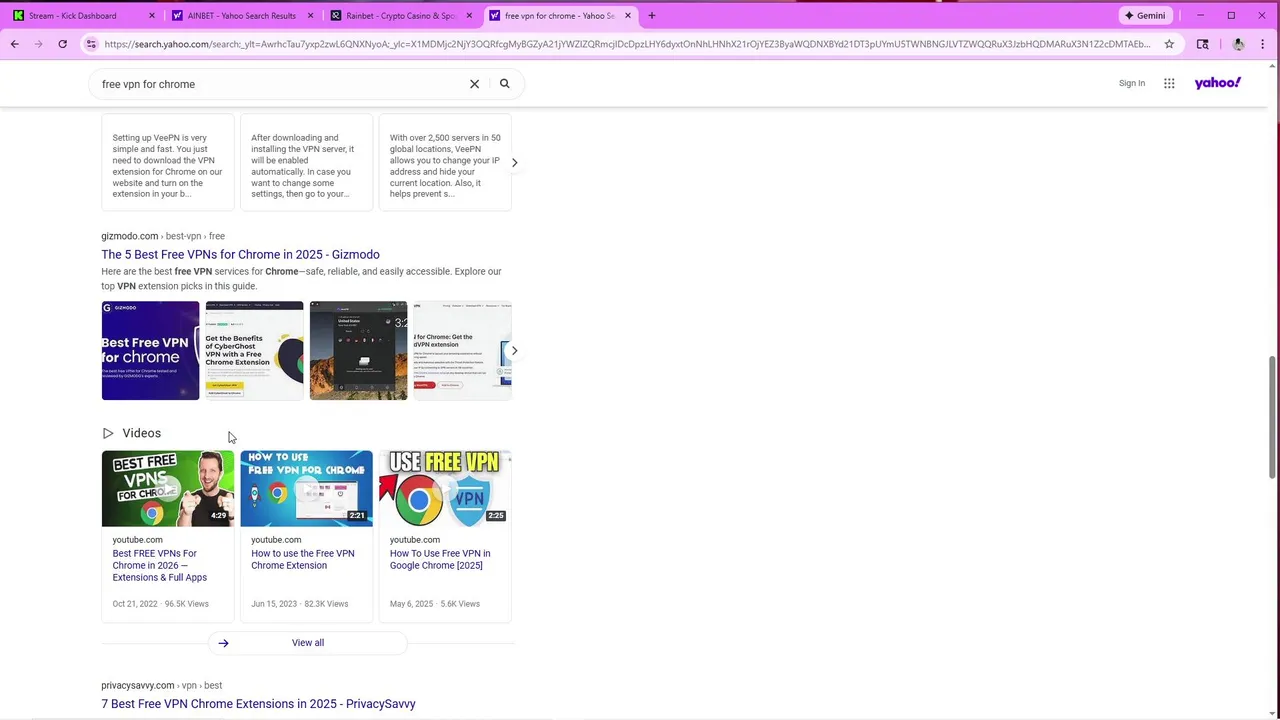The height and width of the screenshot is (720, 1280).
Task: Open 7 Best Free VPN Chrome Extensions link
Action: 258,704
